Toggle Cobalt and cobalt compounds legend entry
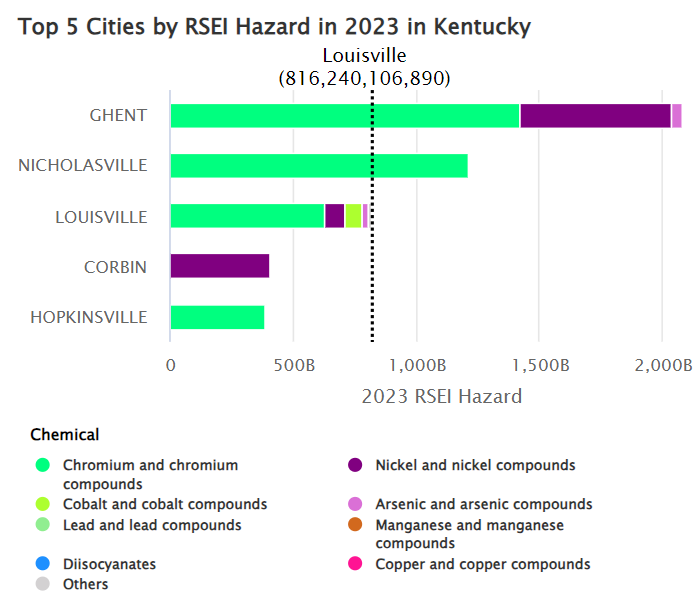This screenshot has width=697, height=607. (164, 504)
